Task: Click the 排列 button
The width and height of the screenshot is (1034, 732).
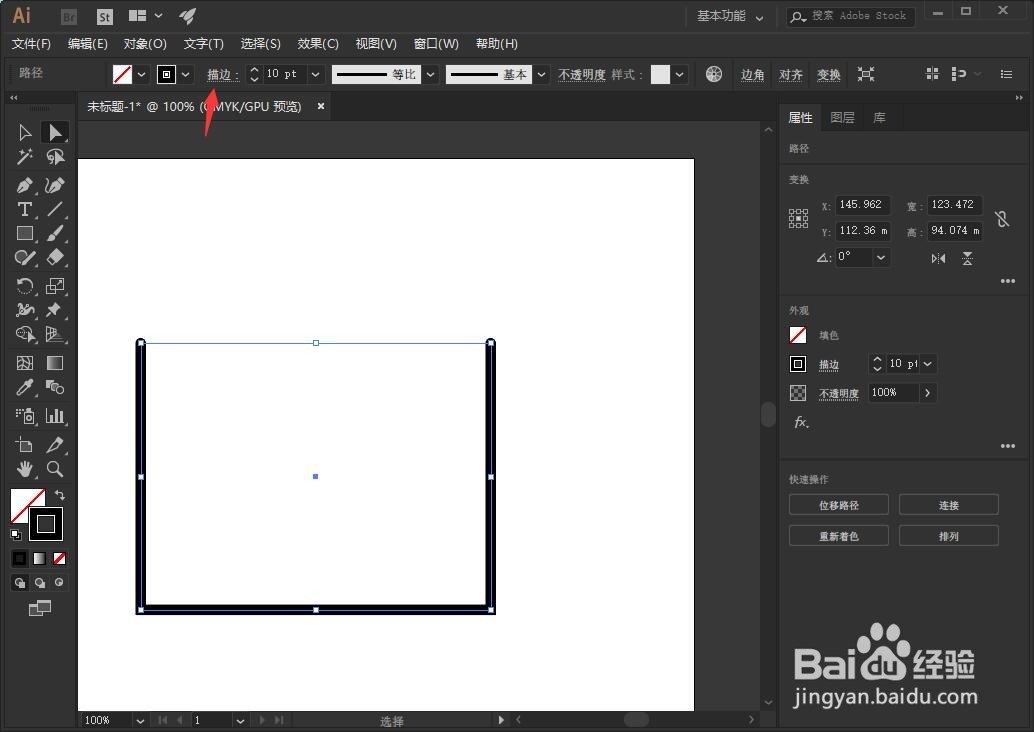Action: coord(949,536)
